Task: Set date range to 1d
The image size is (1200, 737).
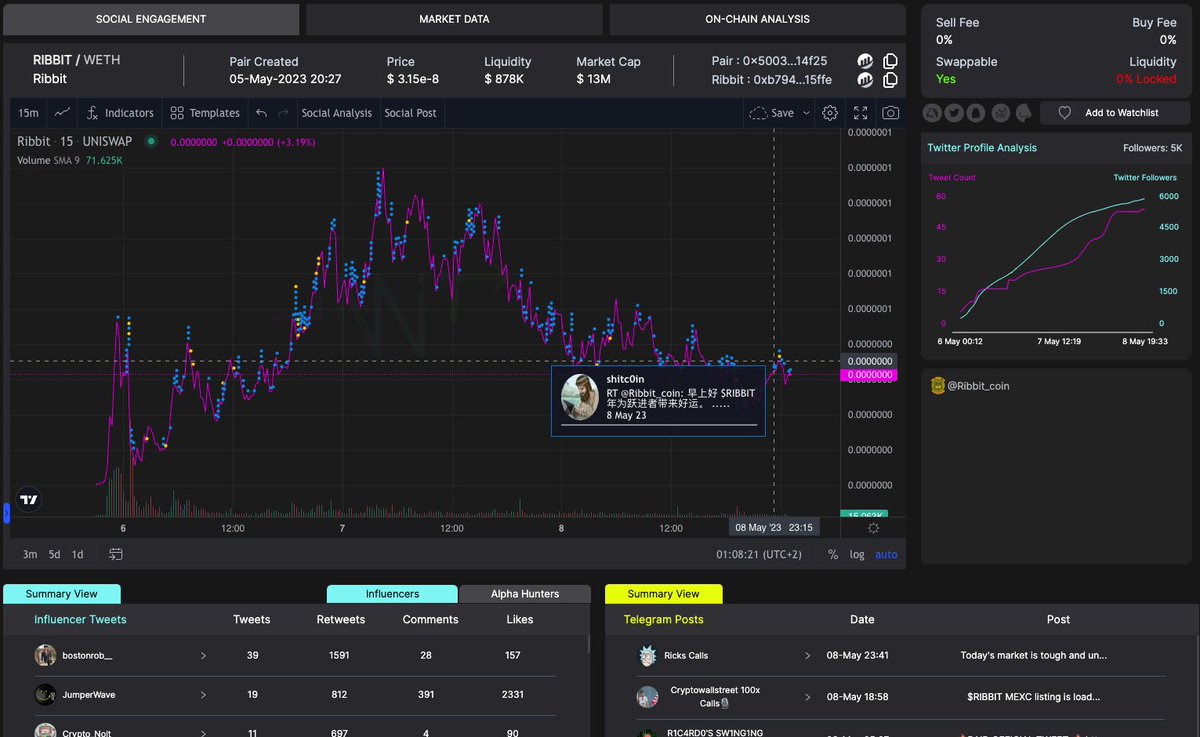Action: pos(77,554)
